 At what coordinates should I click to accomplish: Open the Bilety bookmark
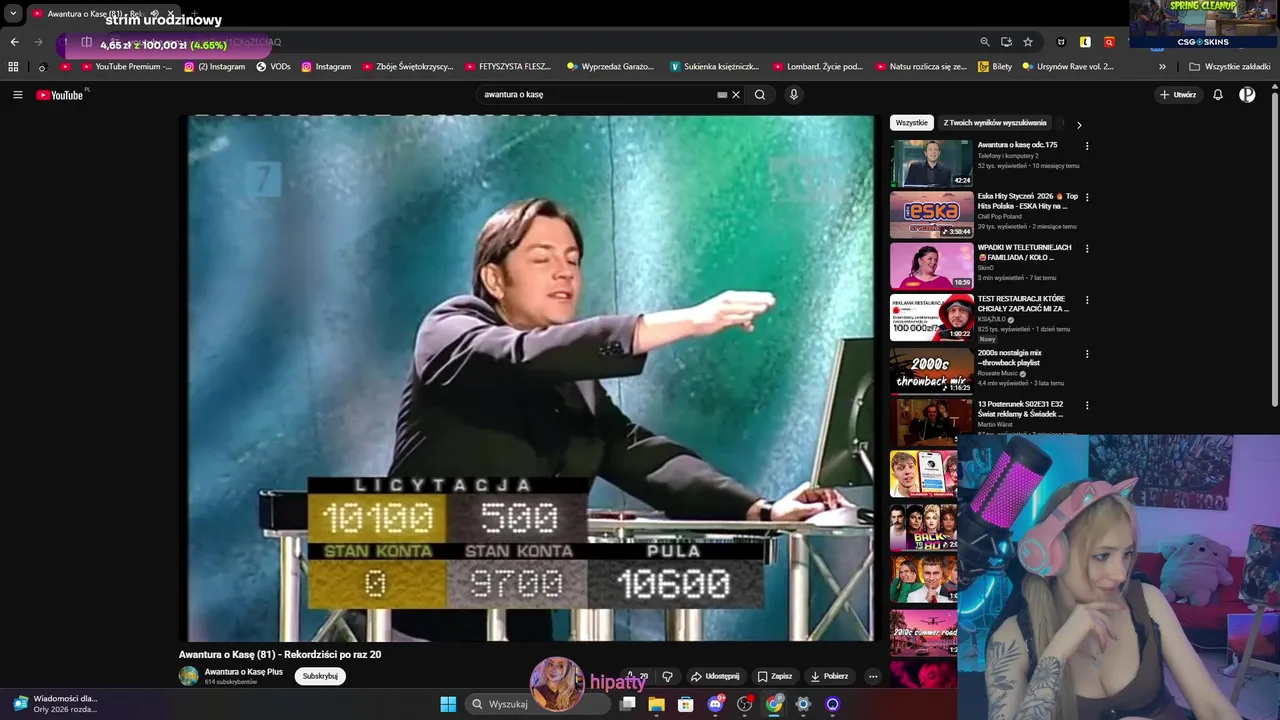[x=995, y=67]
